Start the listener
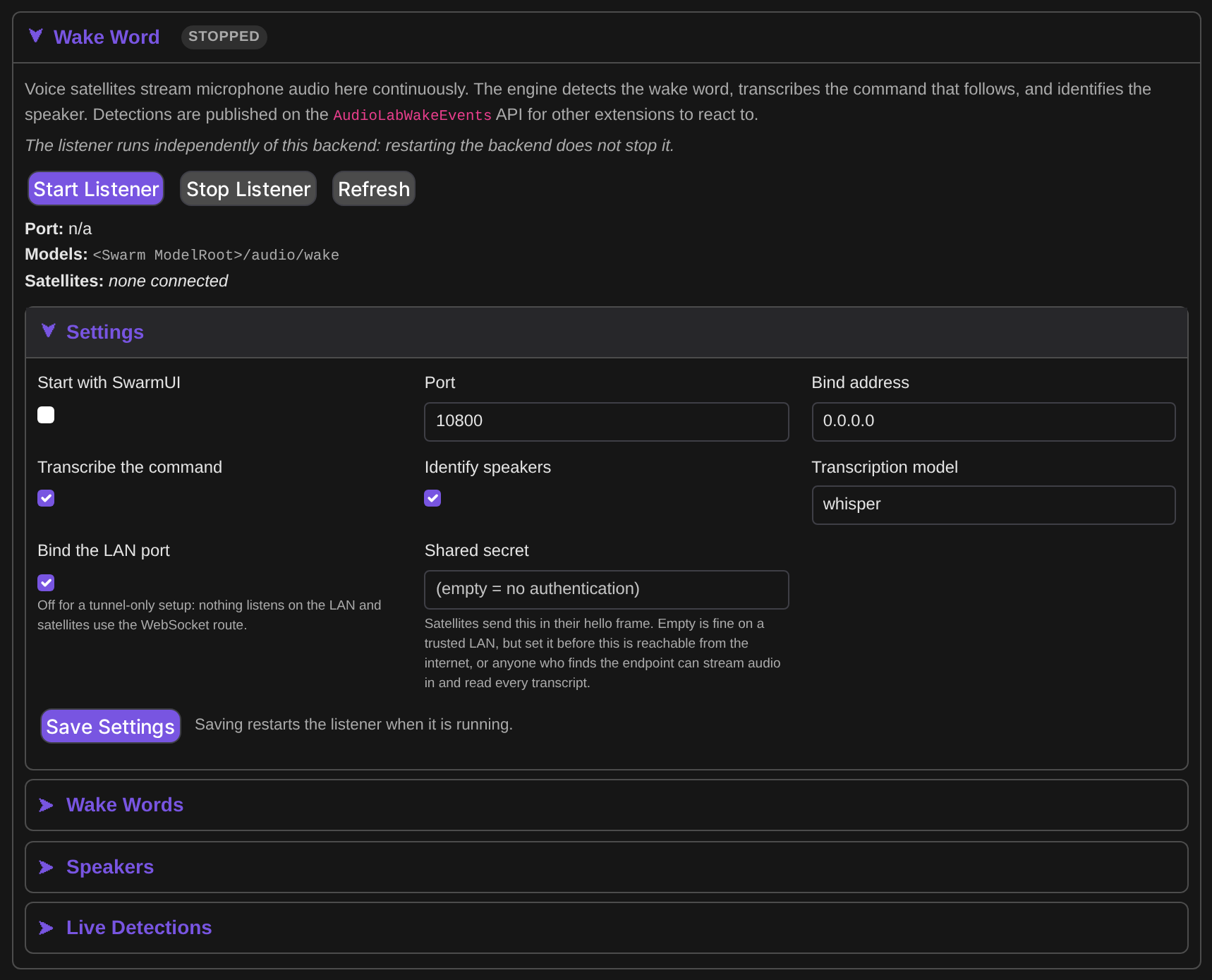Viewport: 1212px width, 980px height. (x=96, y=189)
